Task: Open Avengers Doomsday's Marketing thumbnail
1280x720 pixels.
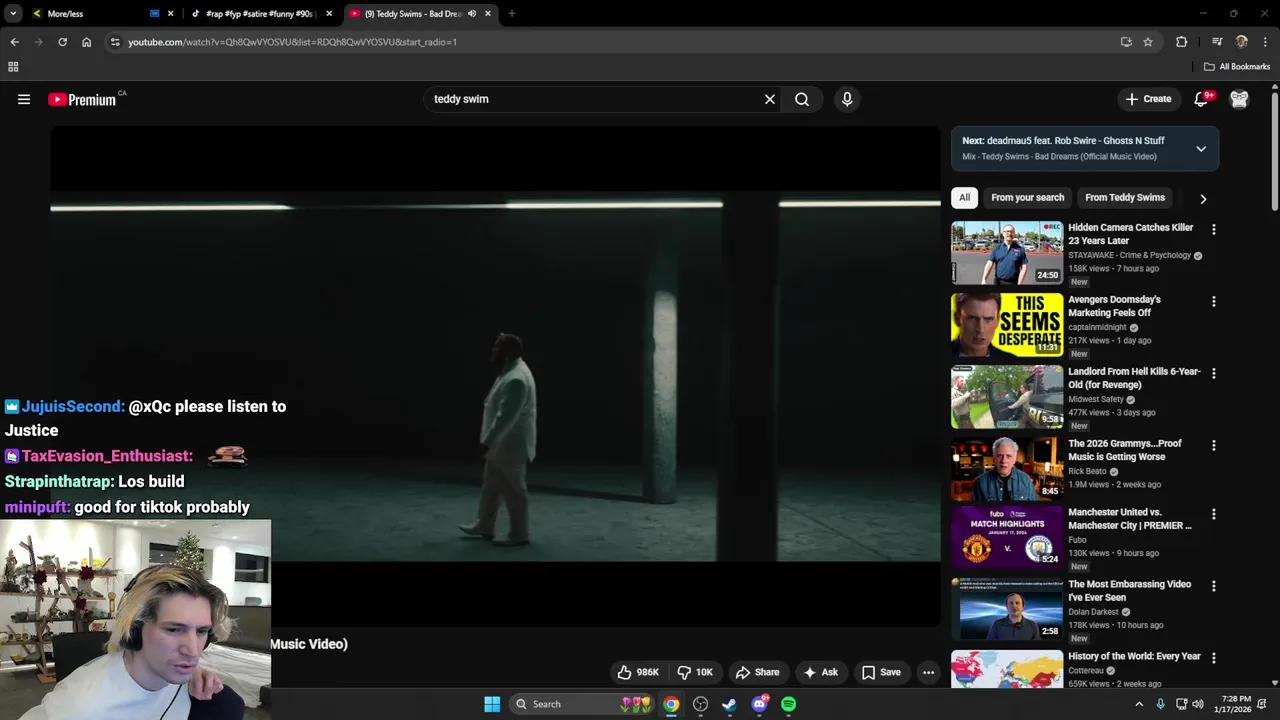Action: coord(1006,325)
